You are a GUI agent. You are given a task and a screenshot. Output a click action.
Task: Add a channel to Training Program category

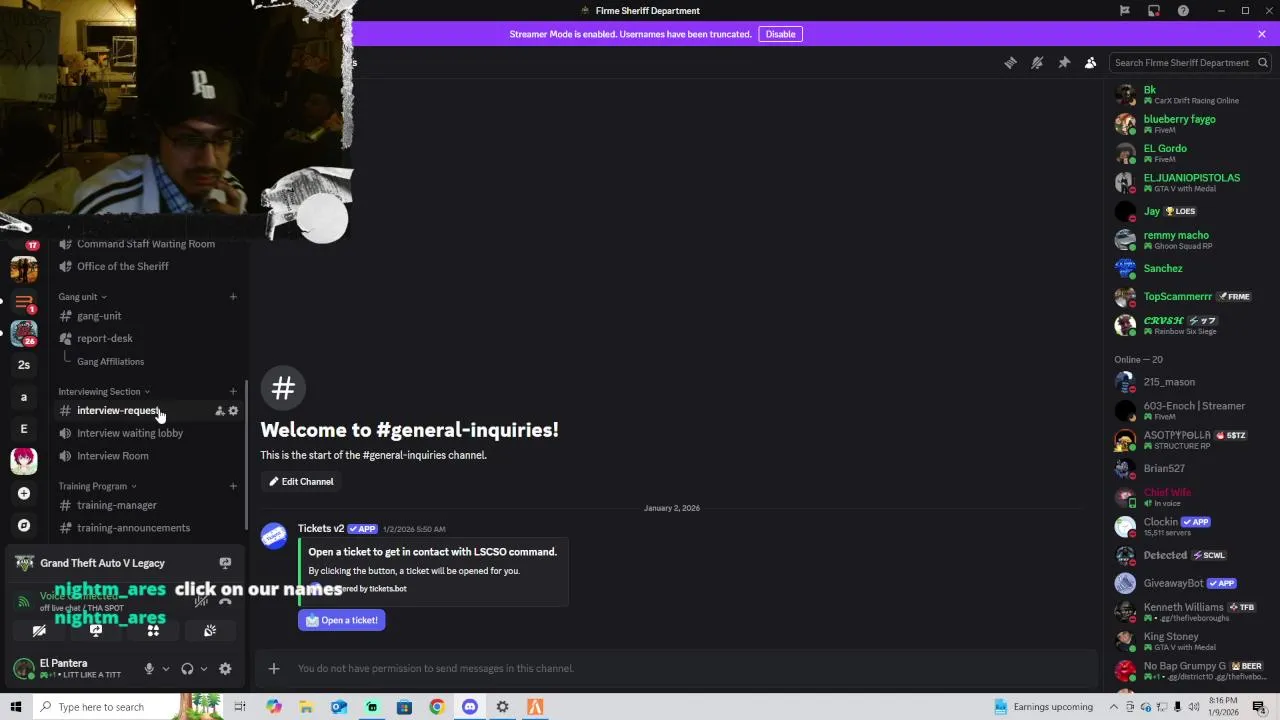233,486
